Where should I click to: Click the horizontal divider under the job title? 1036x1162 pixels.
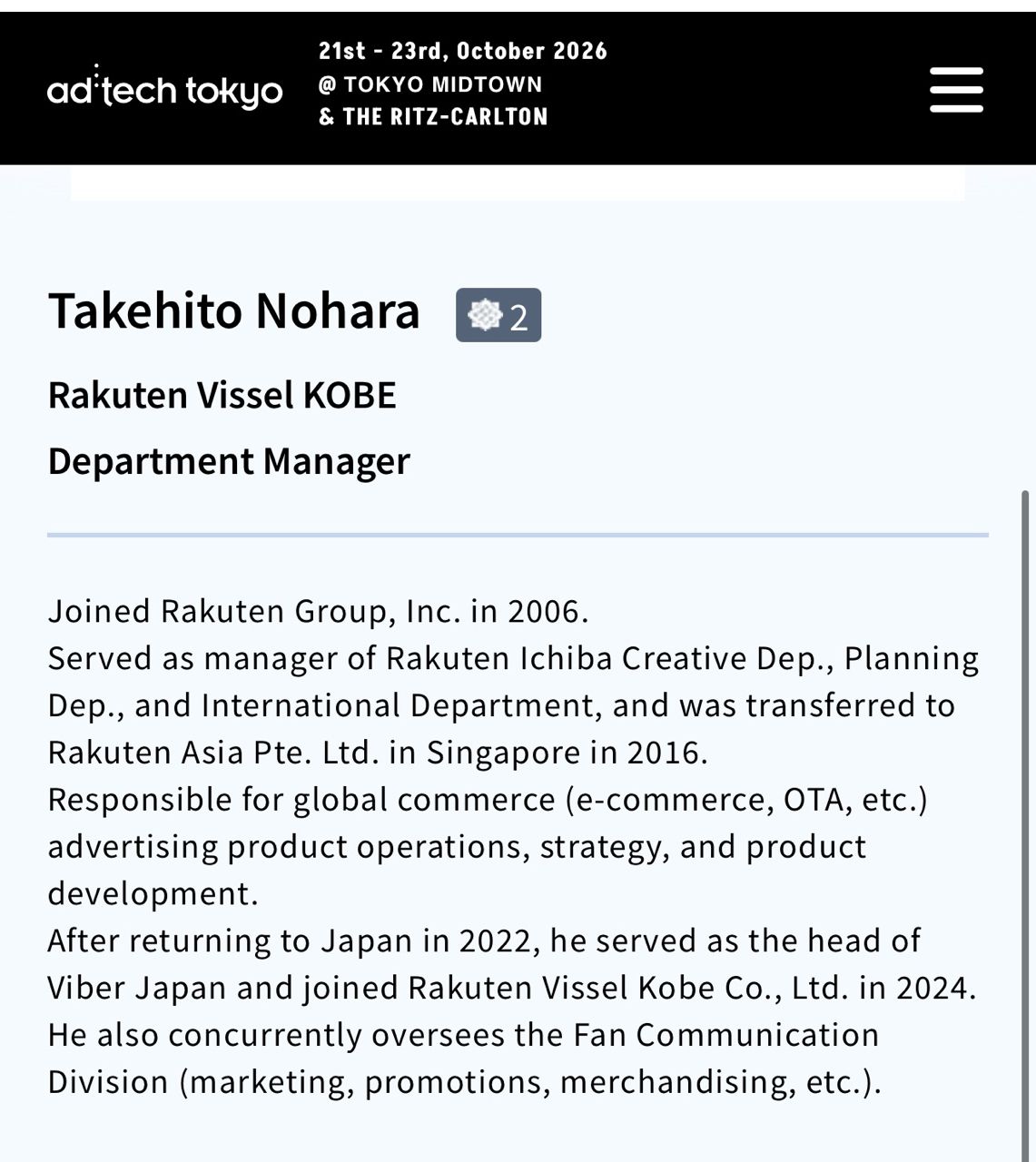pyautogui.click(x=518, y=535)
